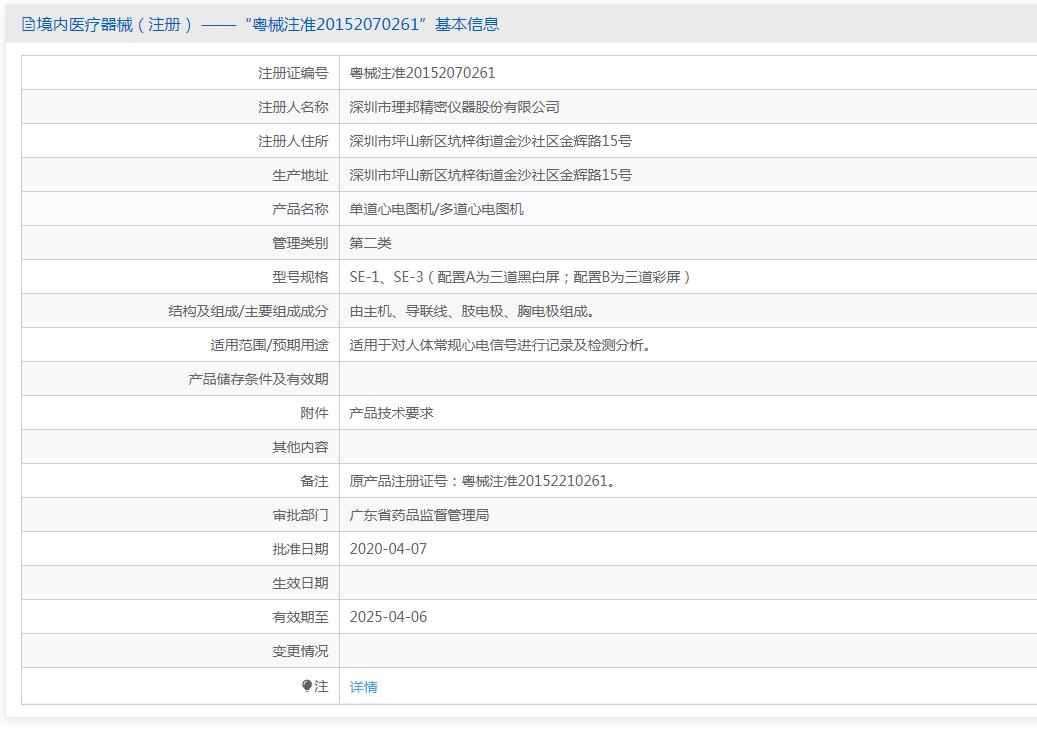Open the 详情 link
Viewport: 1037px width, 729px height.
[363, 687]
